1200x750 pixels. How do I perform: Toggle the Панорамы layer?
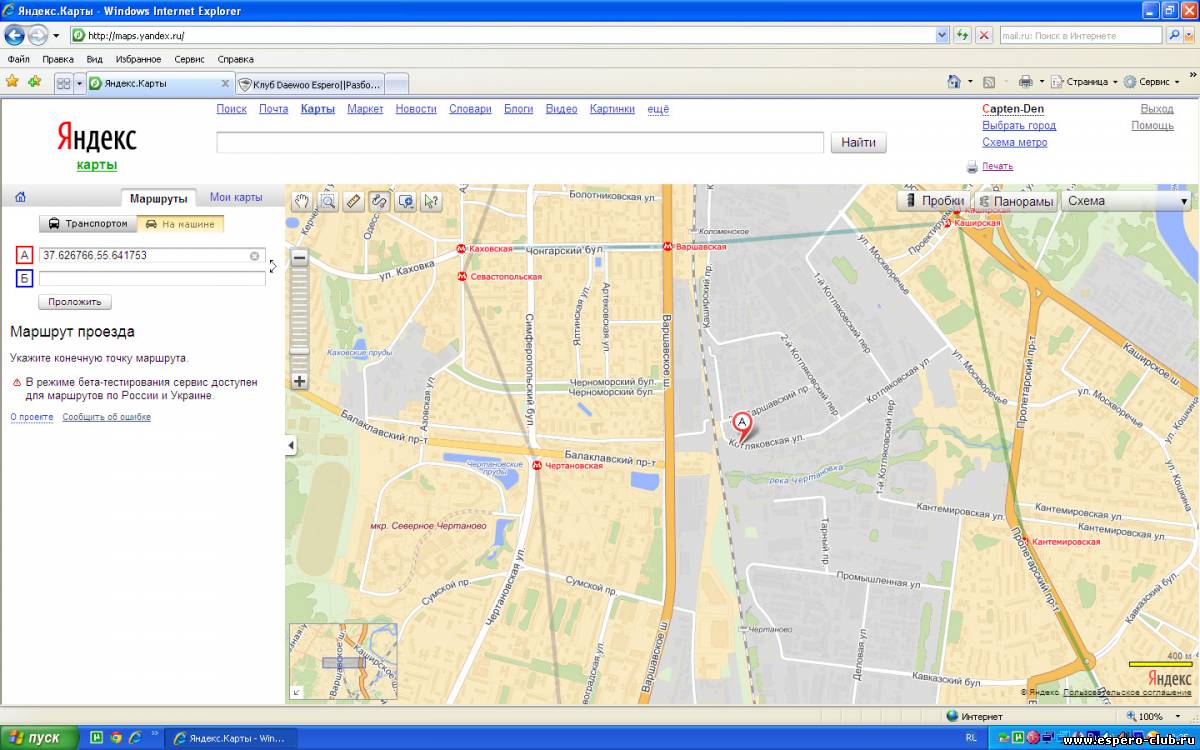tap(1015, 201)
